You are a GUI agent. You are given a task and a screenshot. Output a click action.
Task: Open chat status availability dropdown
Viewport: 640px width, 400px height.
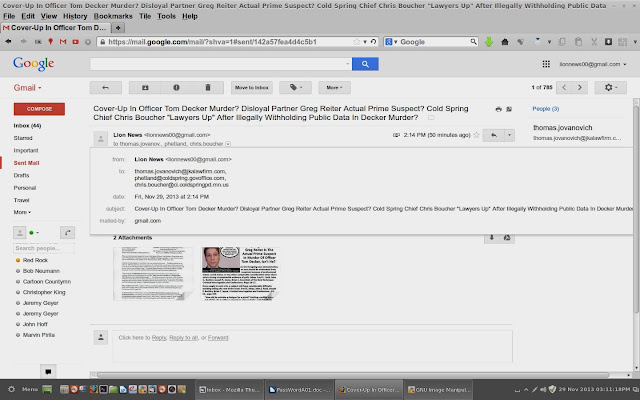click(x=34, y=233)
